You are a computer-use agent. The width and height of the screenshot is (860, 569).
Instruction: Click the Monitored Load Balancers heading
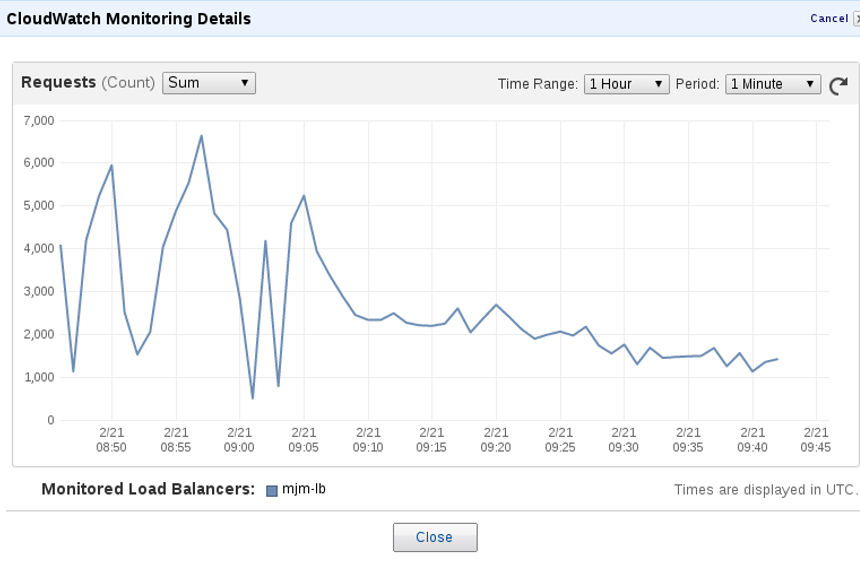click(148, 489)
